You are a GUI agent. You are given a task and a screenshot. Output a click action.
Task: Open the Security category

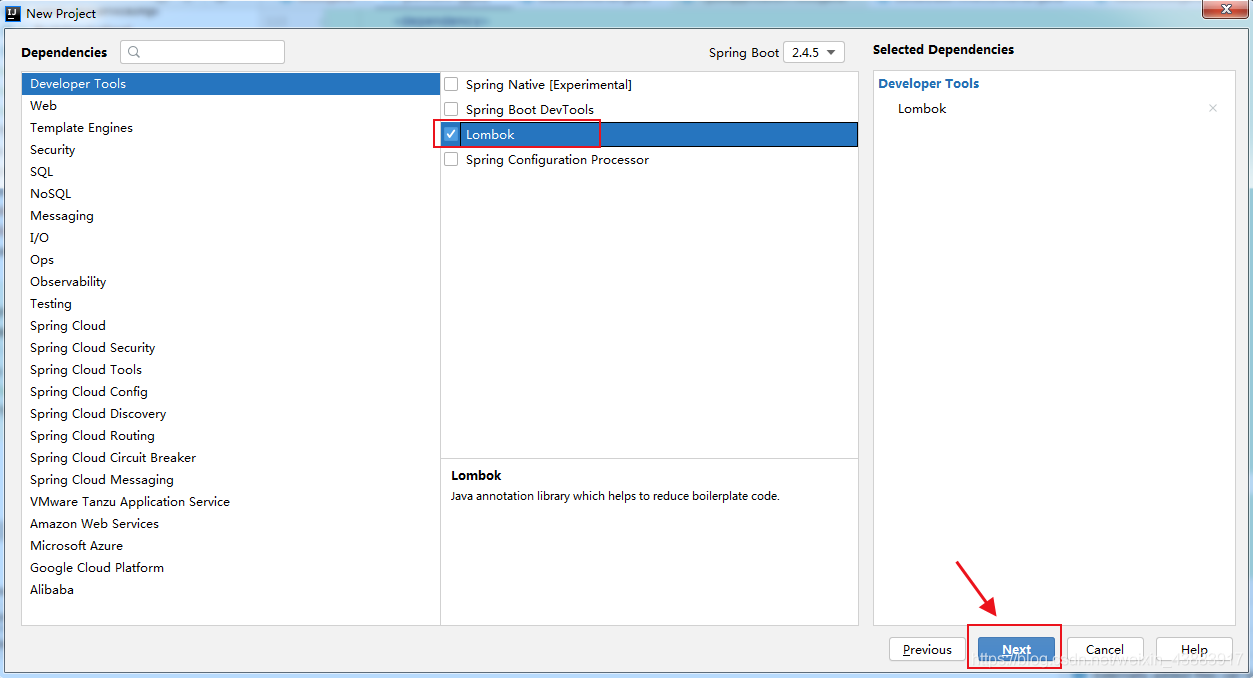point(230,150)
